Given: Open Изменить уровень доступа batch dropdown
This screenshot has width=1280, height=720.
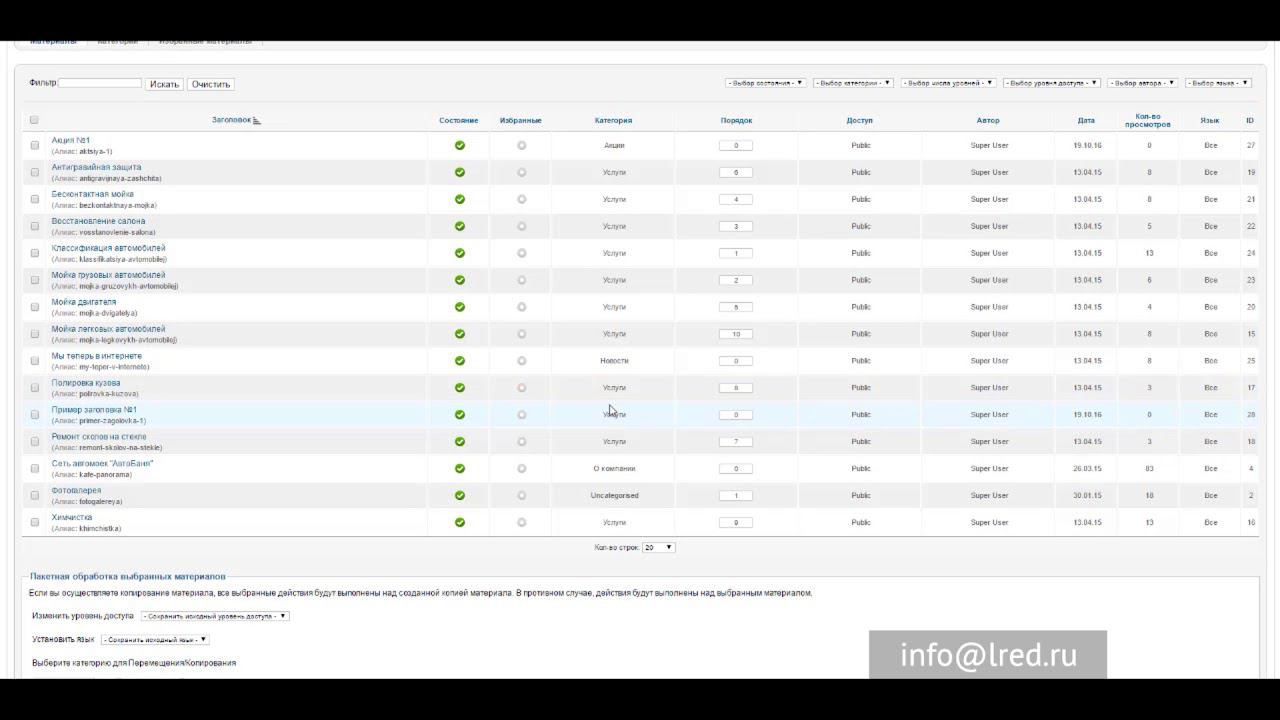Looking at the screenshot, I should [215, 616].
